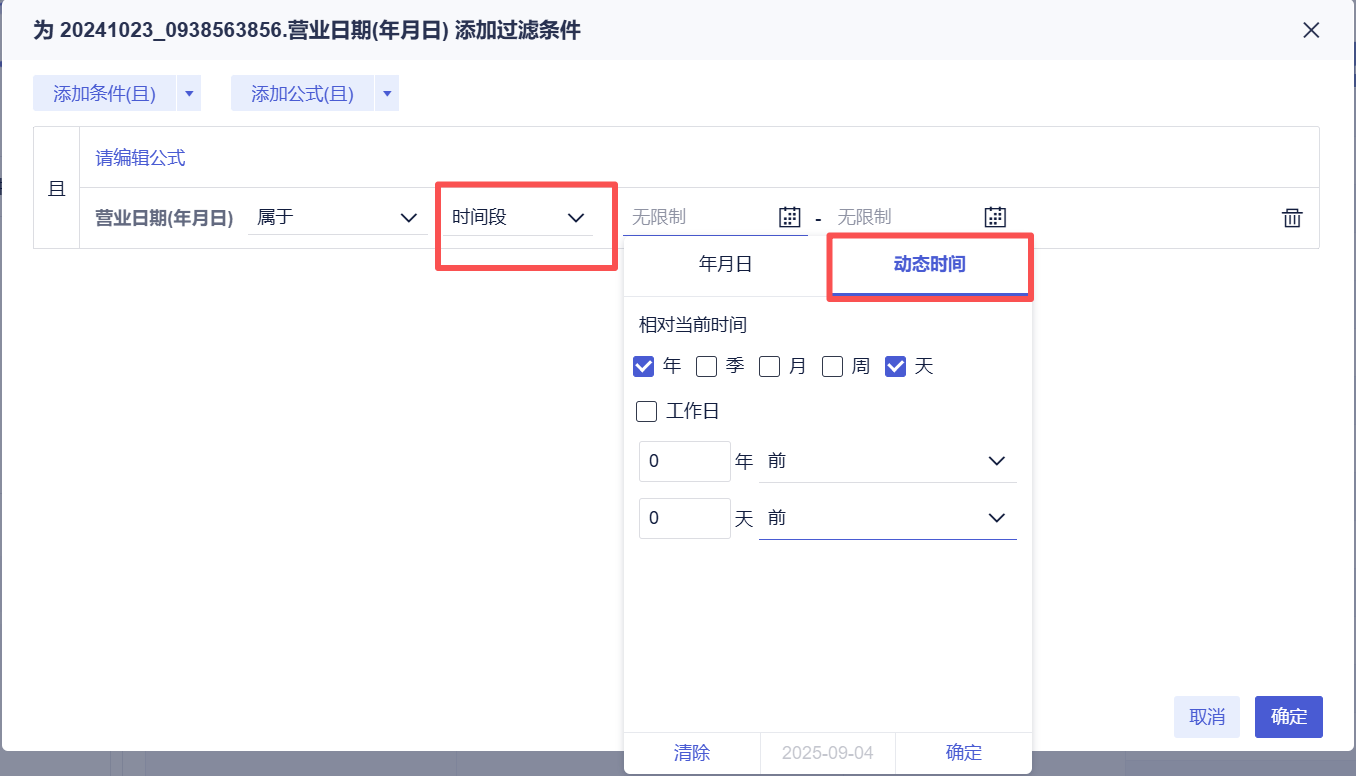The height and width of the screenshot is (776, 1356).
Task: Click the 添加公式(且) button
Action: click(x=303, y=94)
